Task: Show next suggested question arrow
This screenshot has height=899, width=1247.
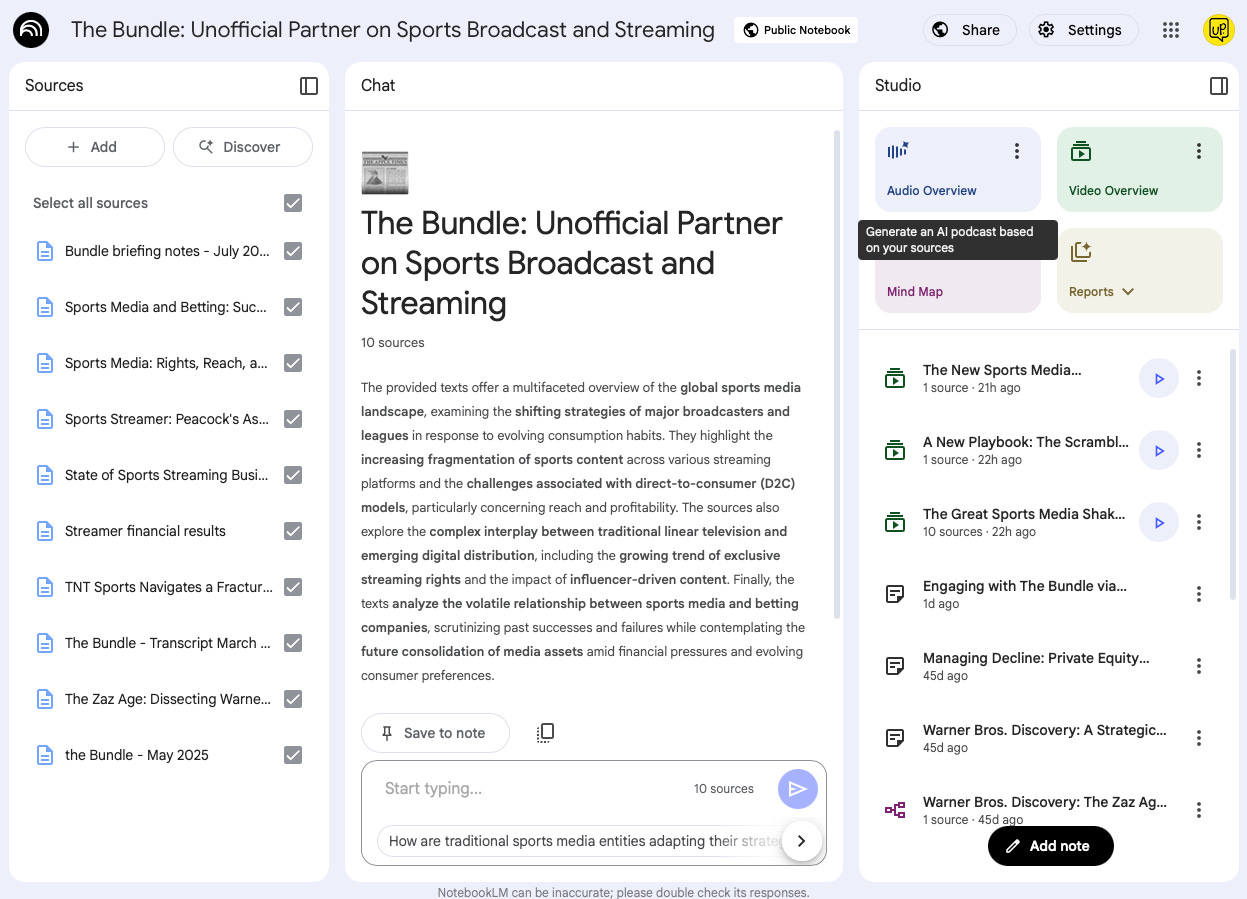Action: click(801, 841)
